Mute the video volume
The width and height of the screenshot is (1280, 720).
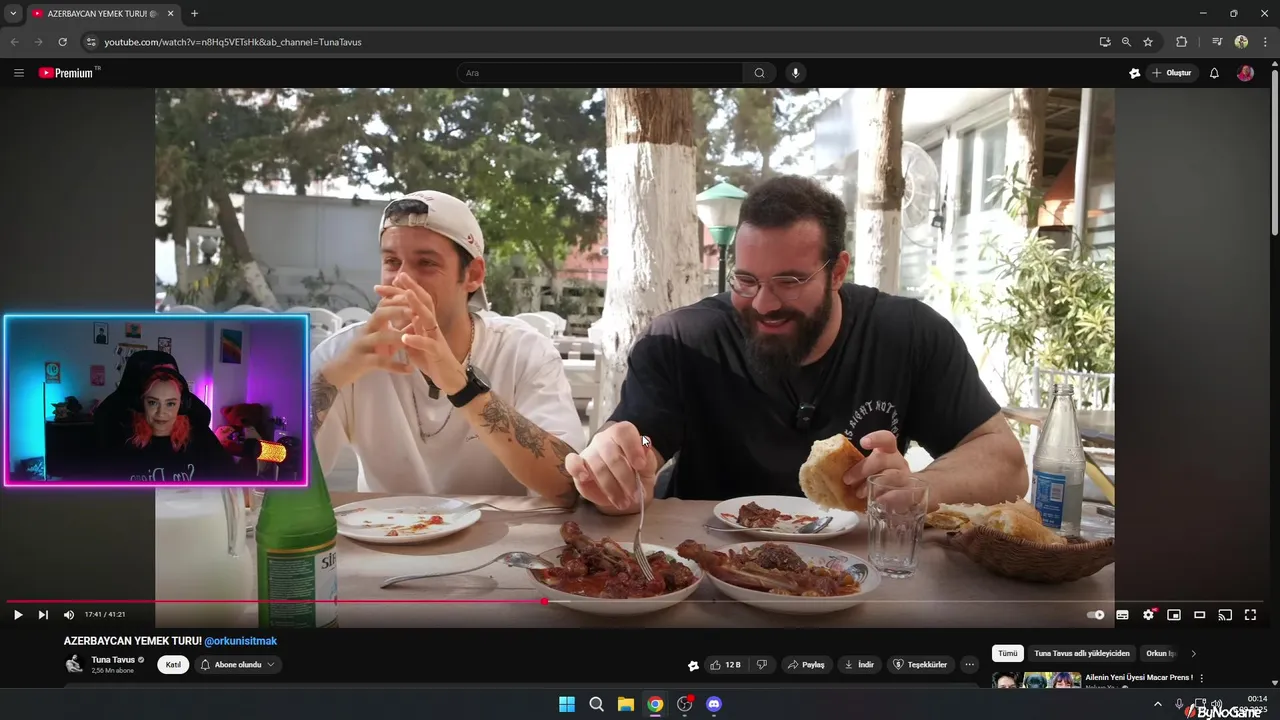[69, 615]
